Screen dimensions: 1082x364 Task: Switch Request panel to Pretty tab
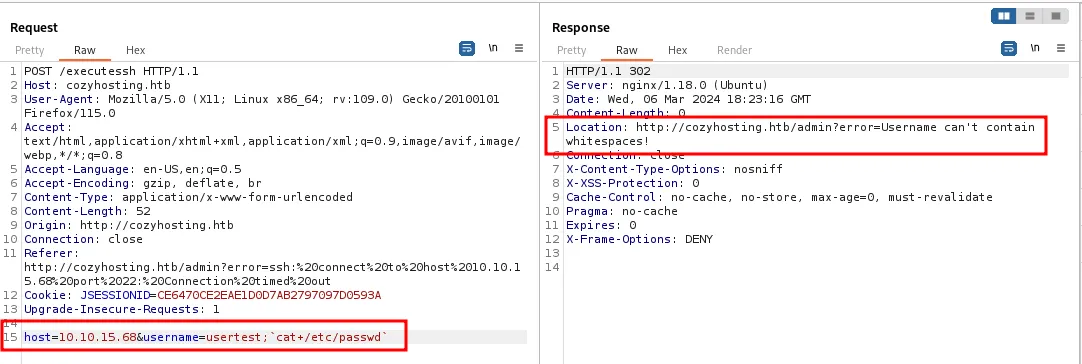(29, 50)
